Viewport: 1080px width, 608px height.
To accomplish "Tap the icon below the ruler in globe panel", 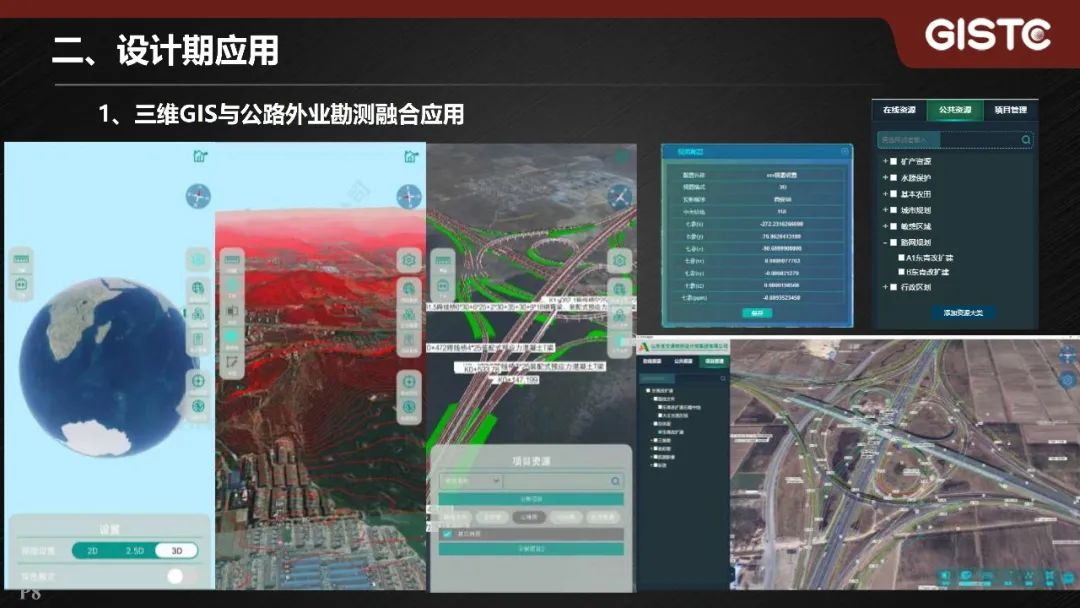I will click(21, 285).
